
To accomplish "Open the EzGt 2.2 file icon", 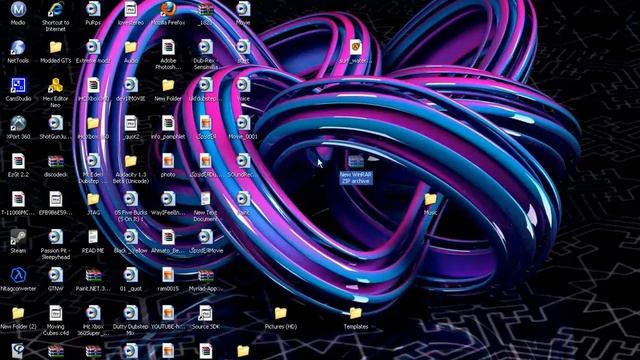I will 18,161.
